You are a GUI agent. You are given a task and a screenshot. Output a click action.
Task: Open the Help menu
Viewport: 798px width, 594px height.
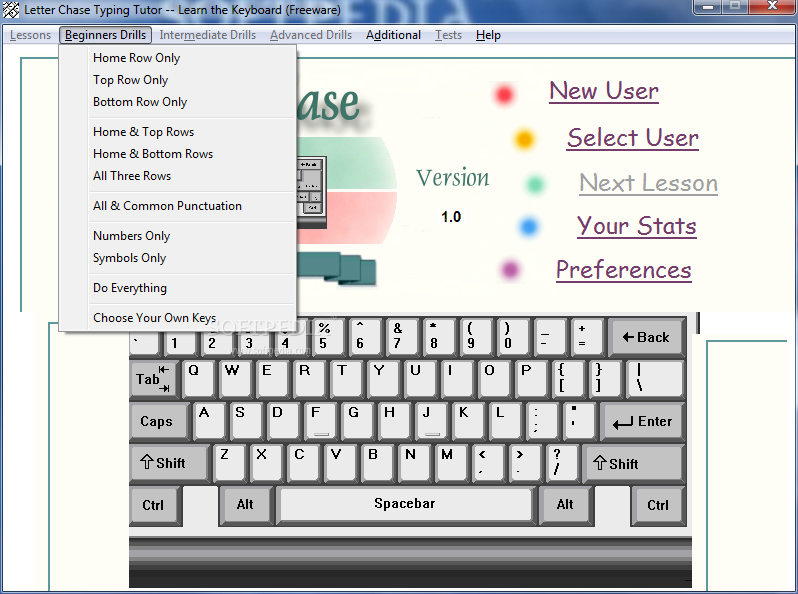pos(488,35)
